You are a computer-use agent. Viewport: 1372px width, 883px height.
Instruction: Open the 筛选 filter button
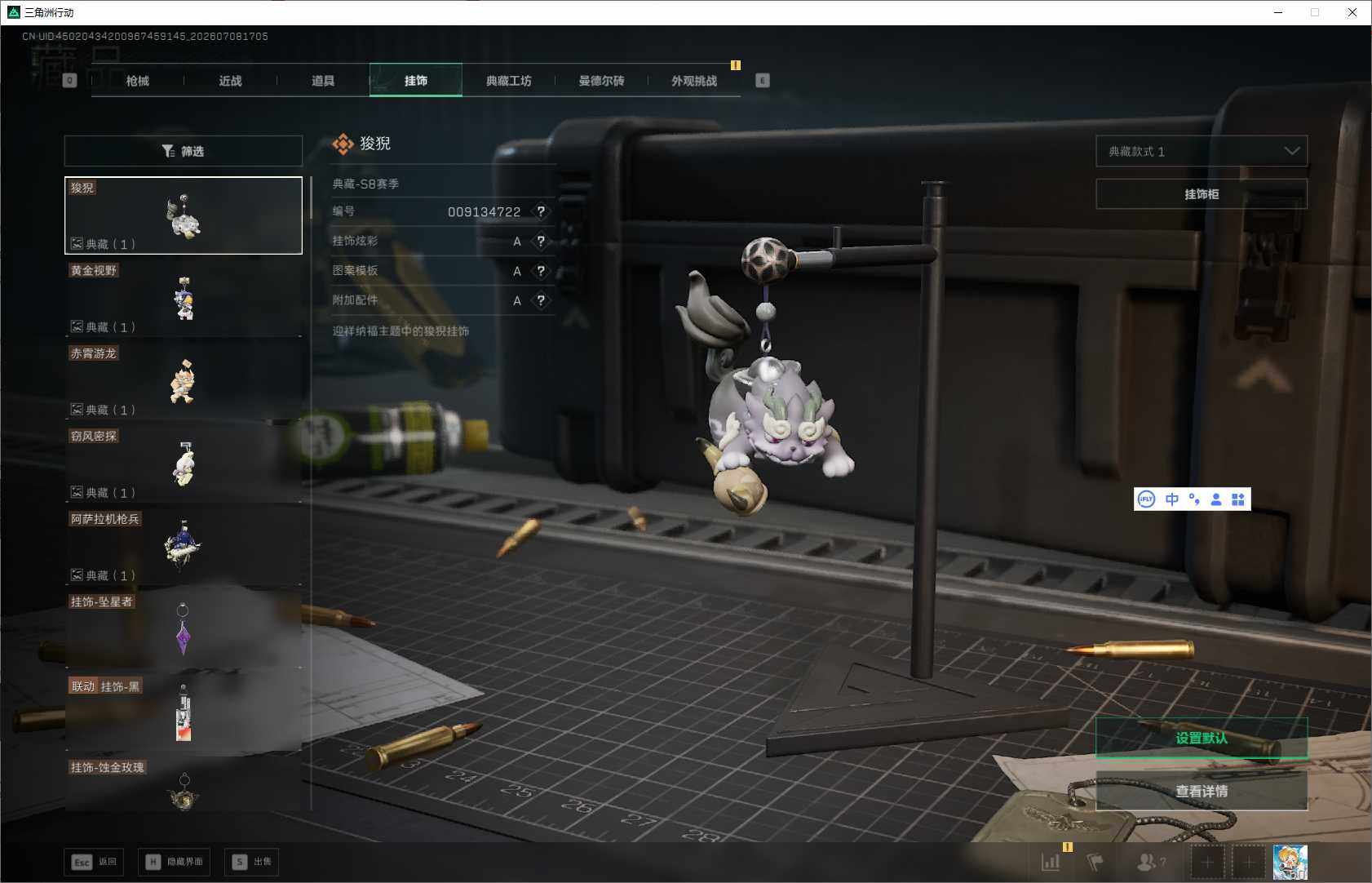pyautogui.click(x=184, y=151)
